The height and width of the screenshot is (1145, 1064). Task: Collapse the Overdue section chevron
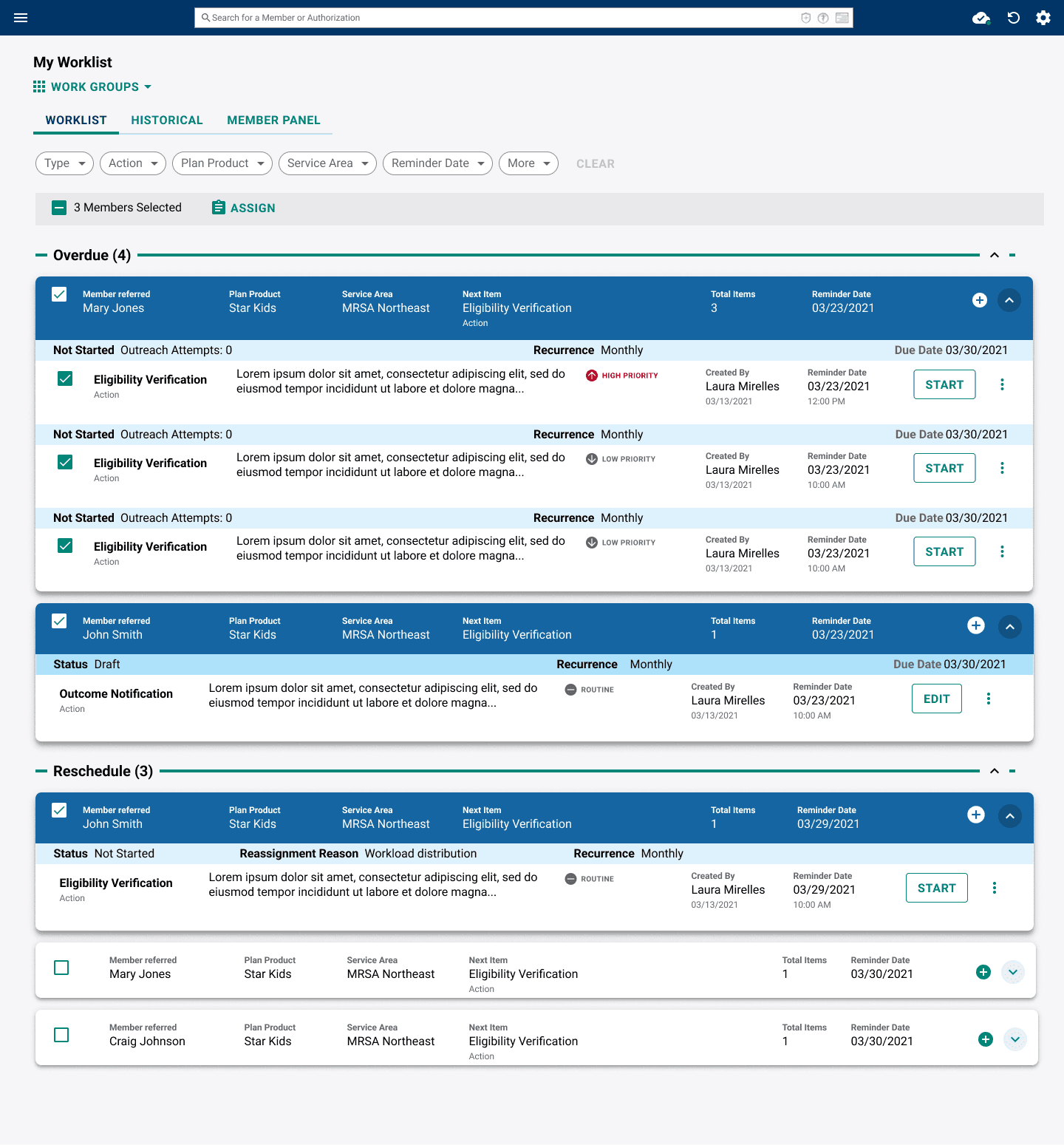995,255
